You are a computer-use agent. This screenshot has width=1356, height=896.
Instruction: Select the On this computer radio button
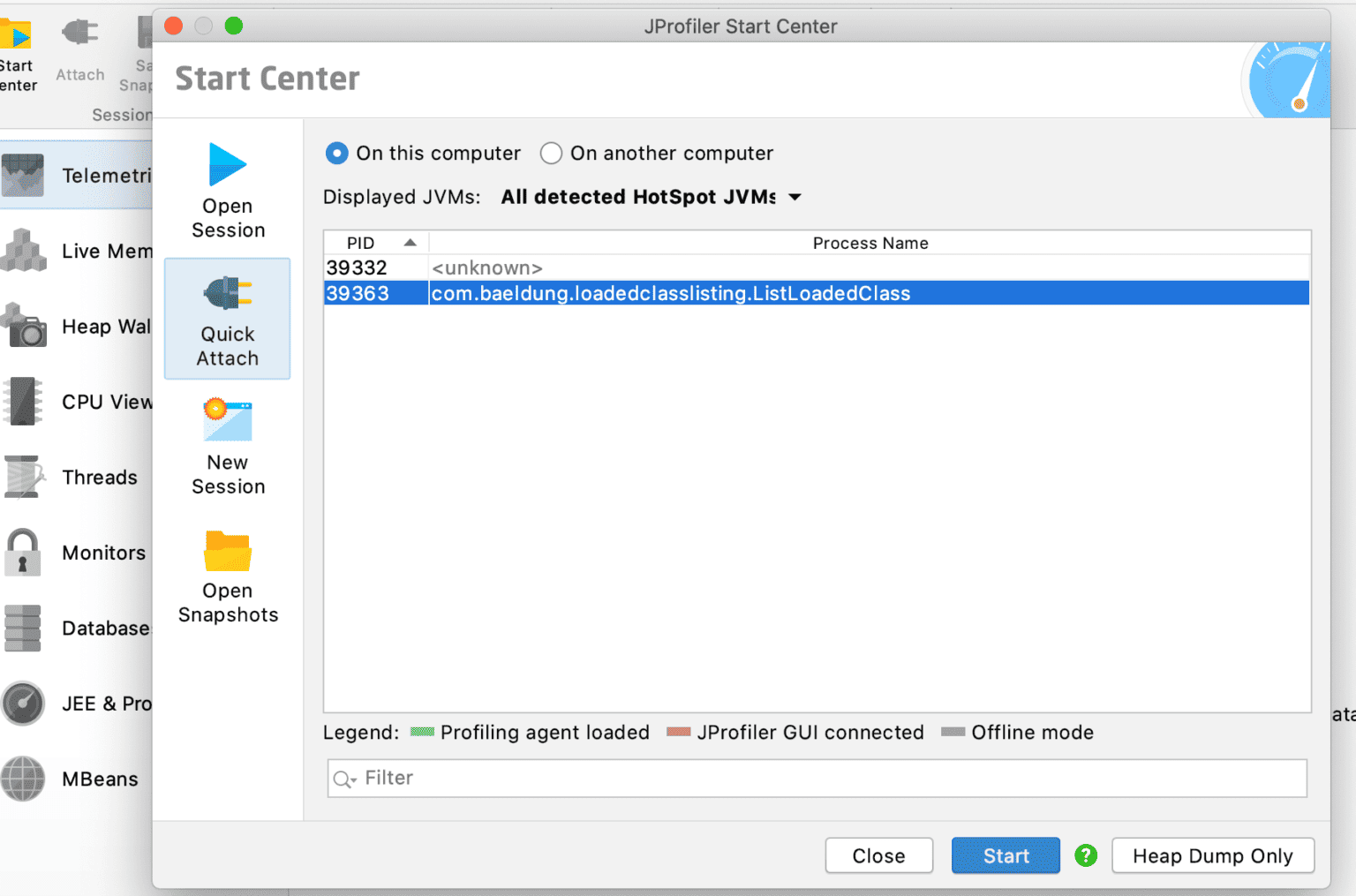point(336,154)
